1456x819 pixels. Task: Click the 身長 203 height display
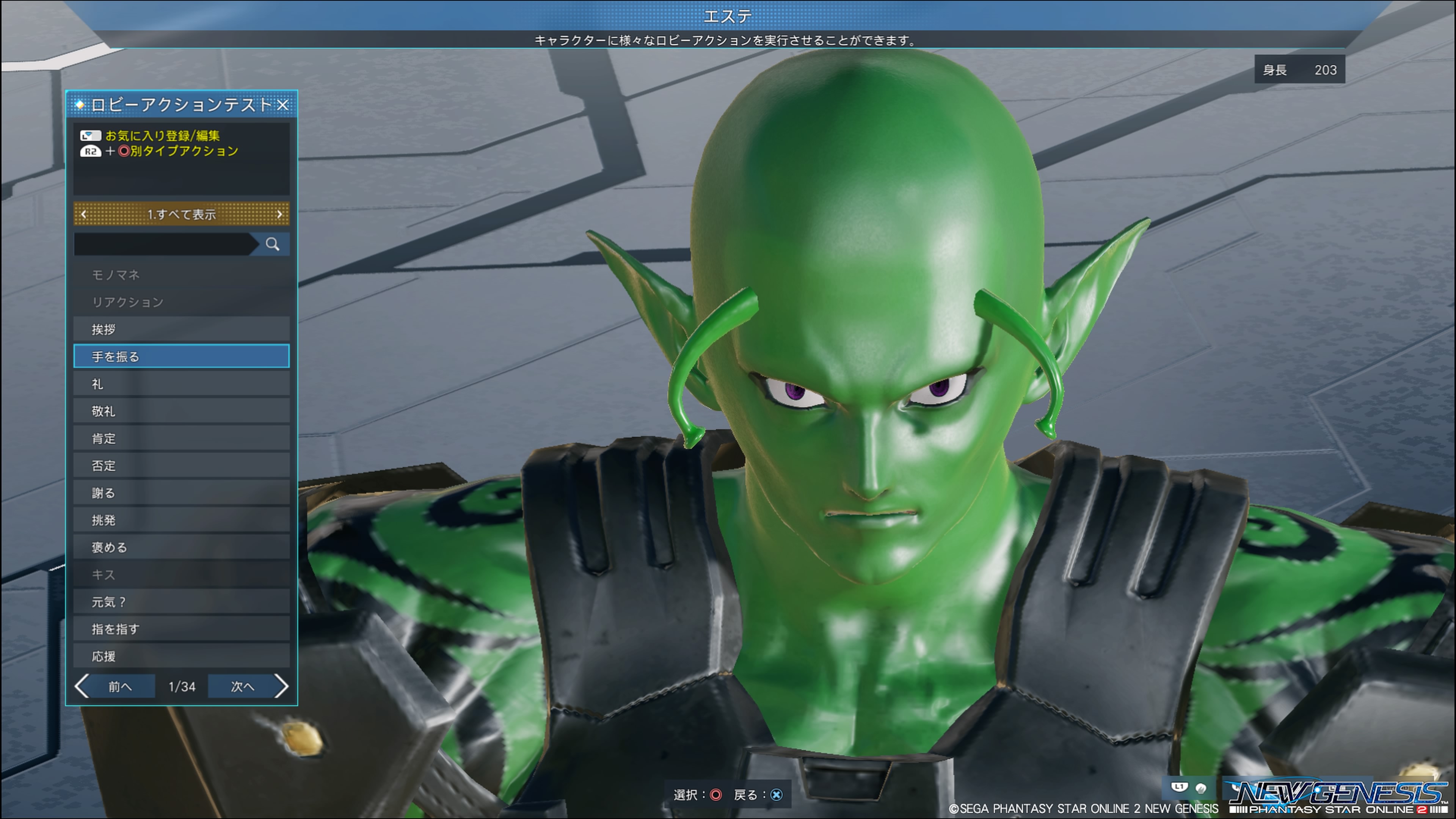(1299, 69)
